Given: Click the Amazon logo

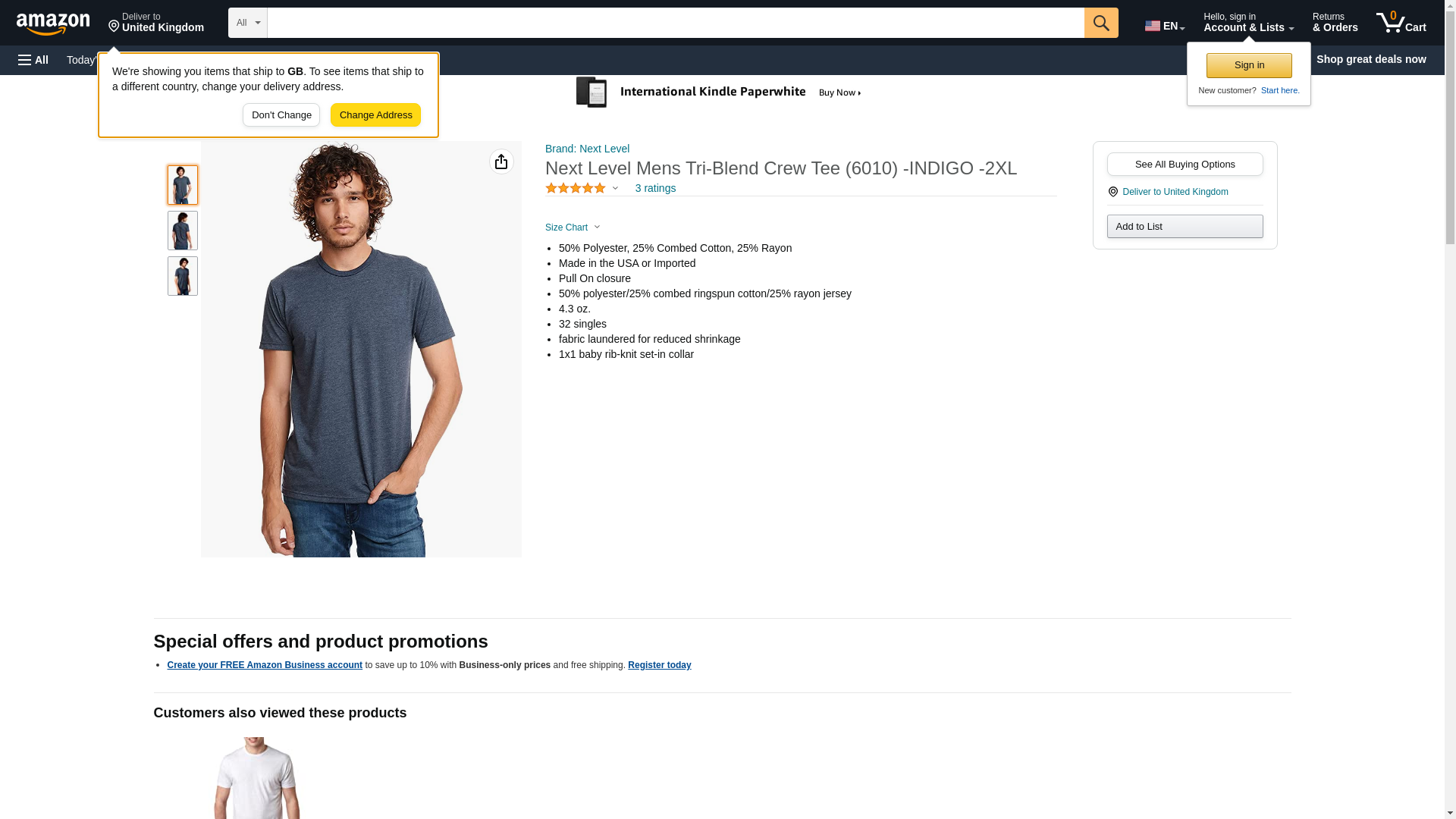Looking at the screenshot, I should (x=53, y=24).
